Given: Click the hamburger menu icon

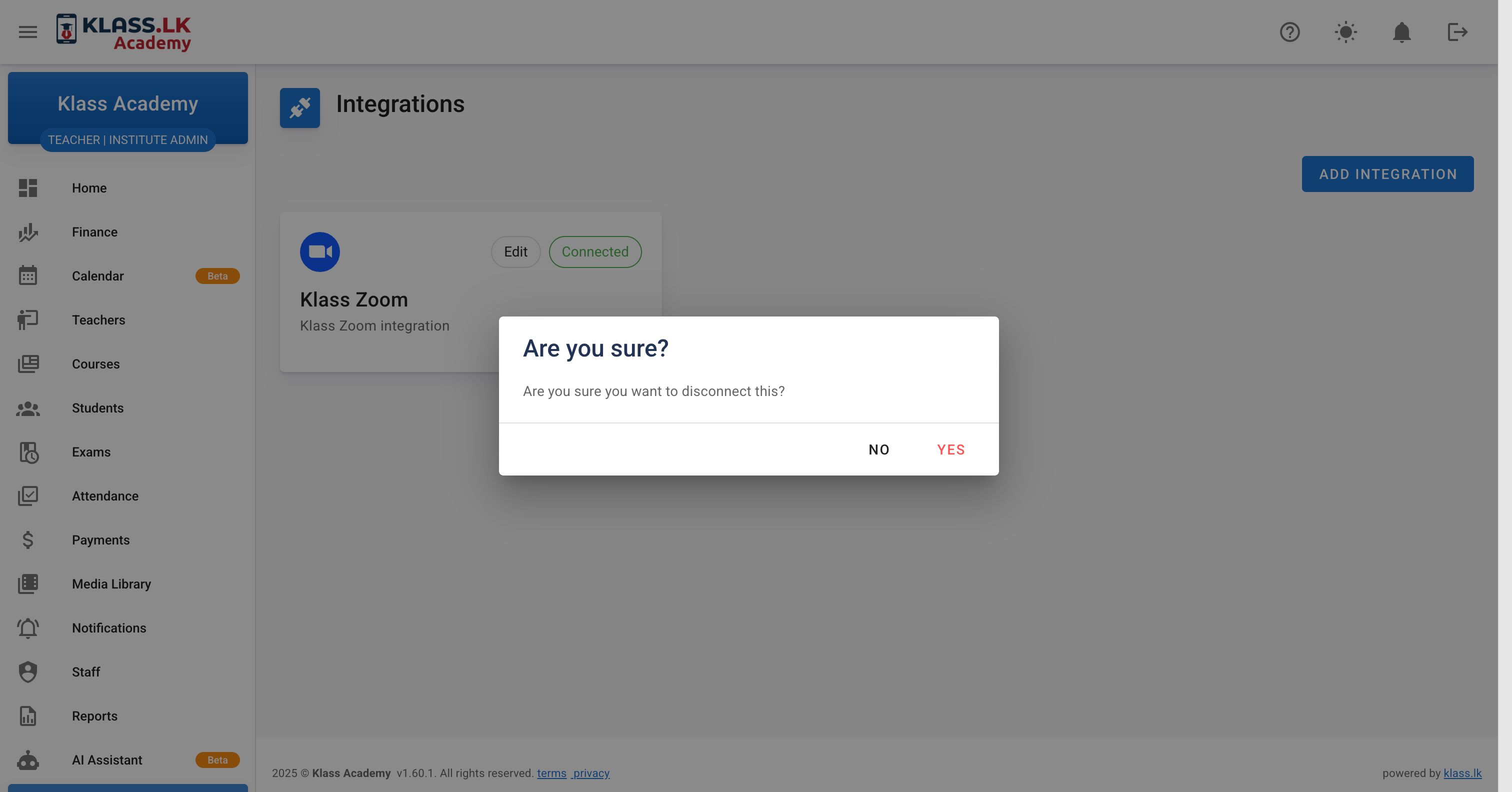Looking at the screenshot, I should pyautogui.click(x=27, y=31).
